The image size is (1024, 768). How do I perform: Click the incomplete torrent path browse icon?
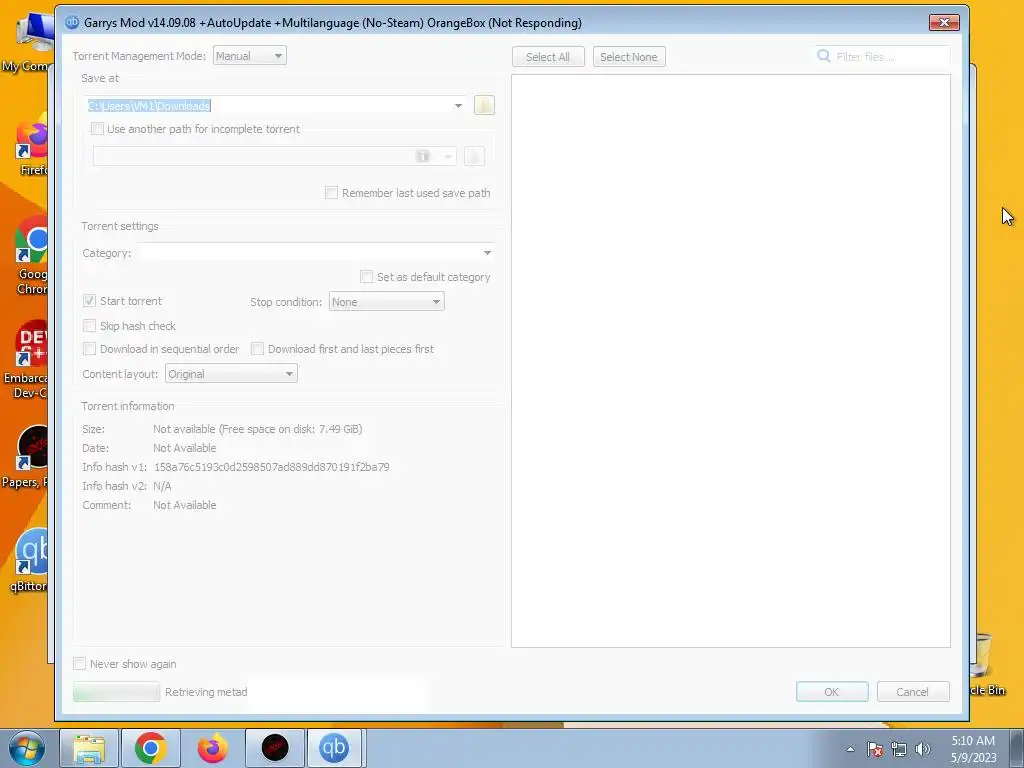click(x=474, y=156)
